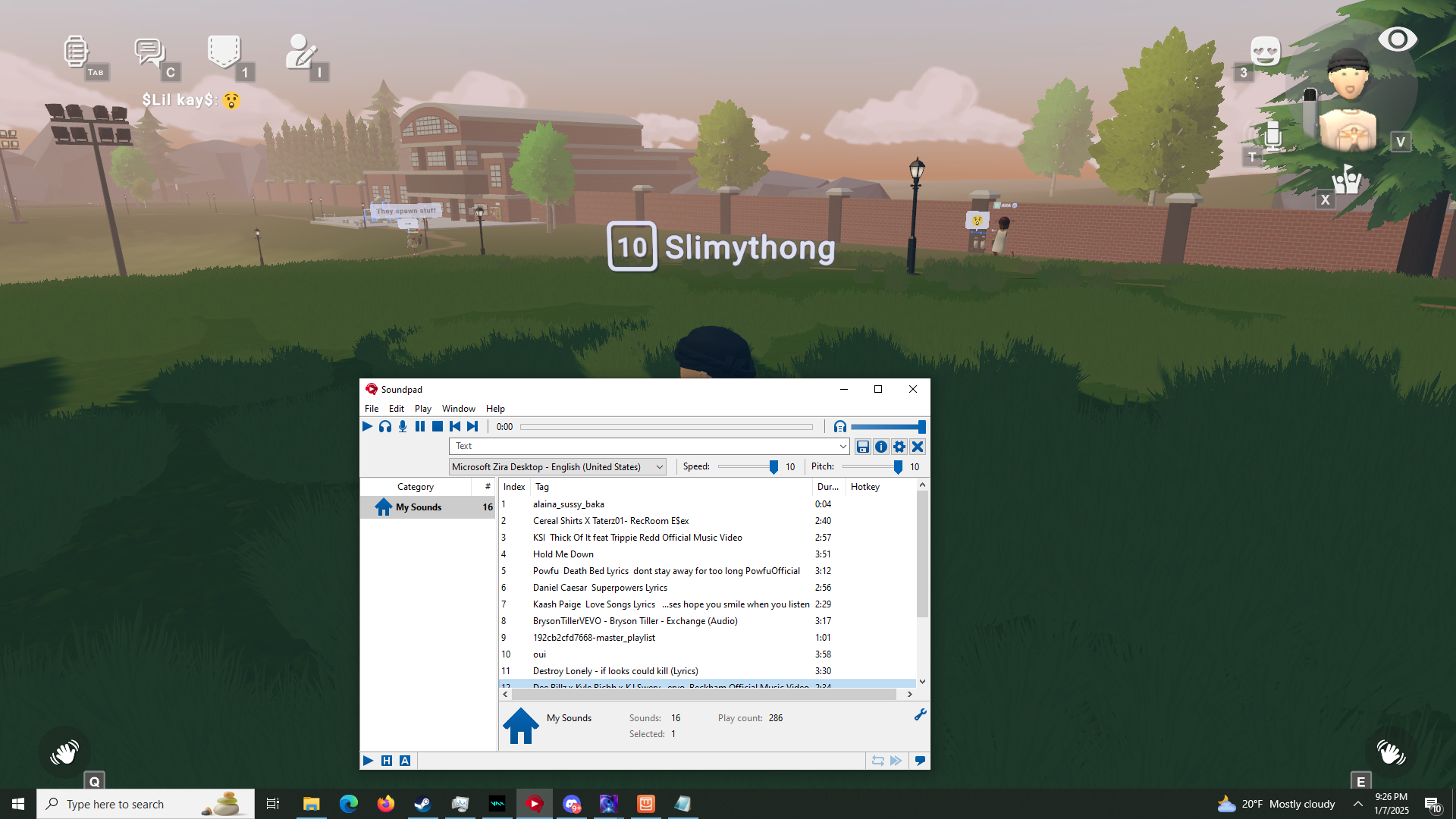Open text-to-speech settings gear
The height and width of the screenshot is (819, 1456).
click(x=899, y=447)
